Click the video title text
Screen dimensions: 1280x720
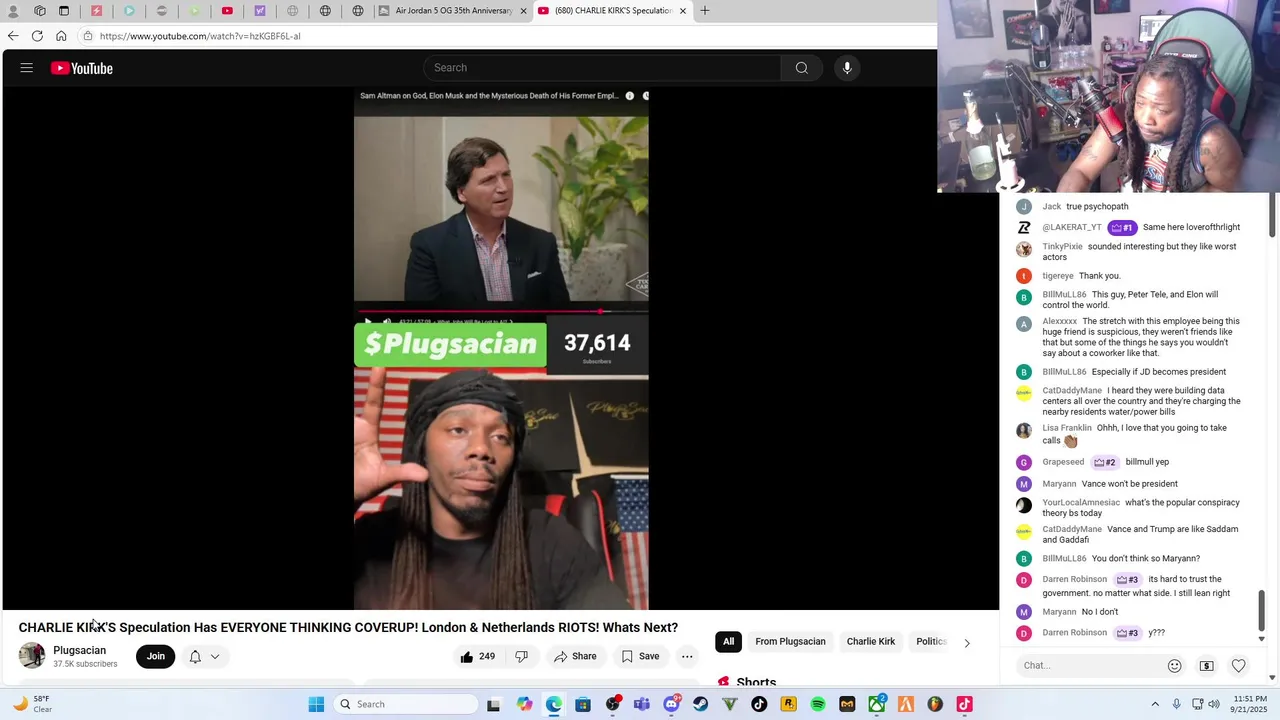[x=348, y=628]
